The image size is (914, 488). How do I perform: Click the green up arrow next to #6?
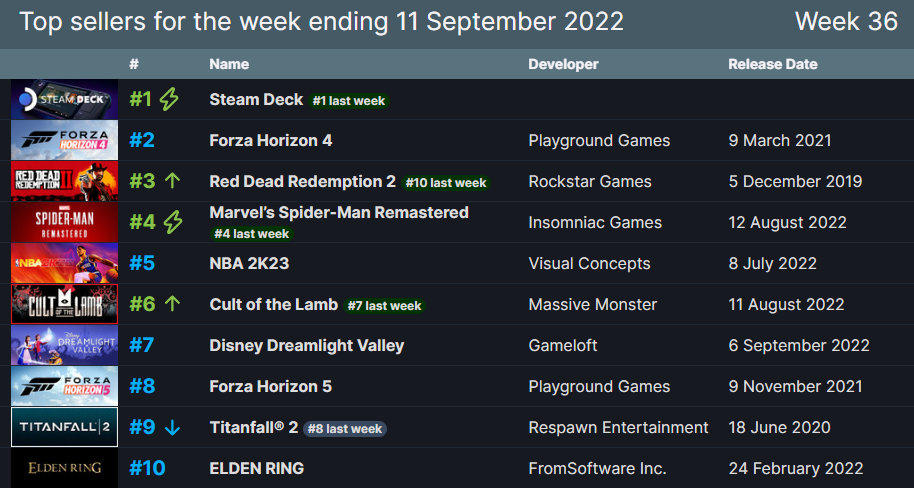tap(172, 304)
